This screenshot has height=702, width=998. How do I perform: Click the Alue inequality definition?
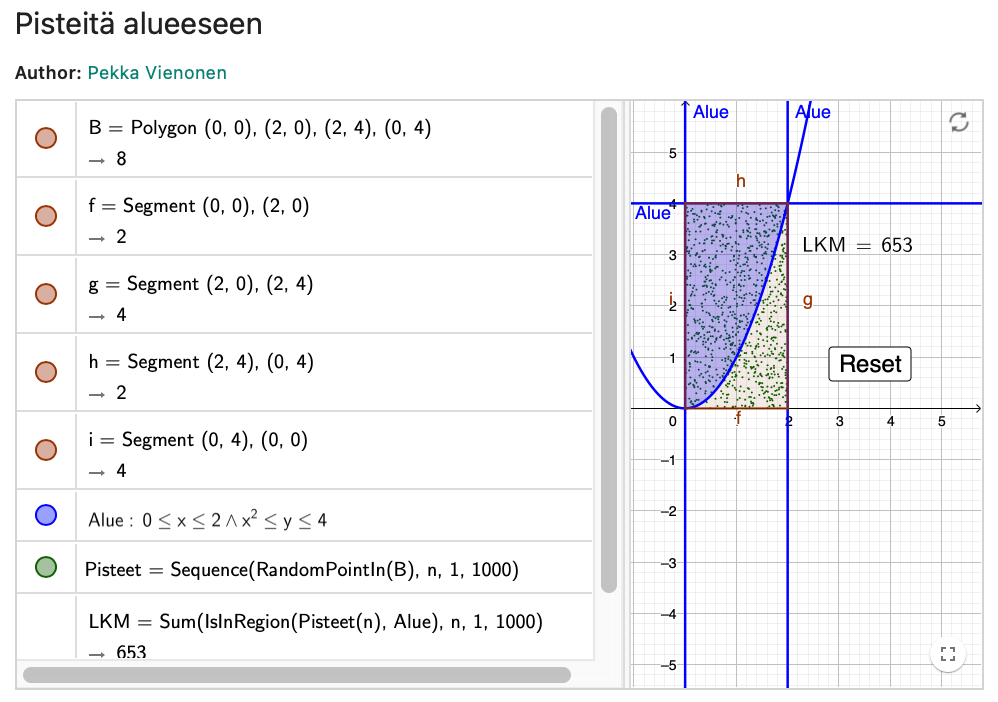pos(208,520)
